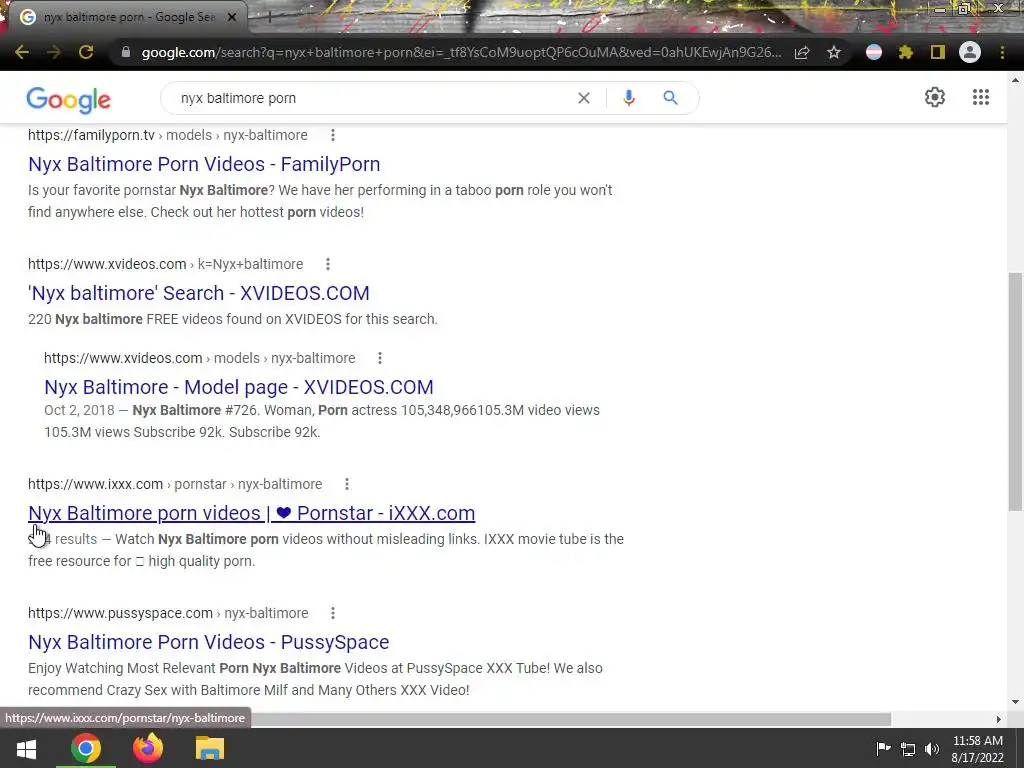Open the network tray icon
This screenshot has width=1024, height=768.
pos(908,749)
